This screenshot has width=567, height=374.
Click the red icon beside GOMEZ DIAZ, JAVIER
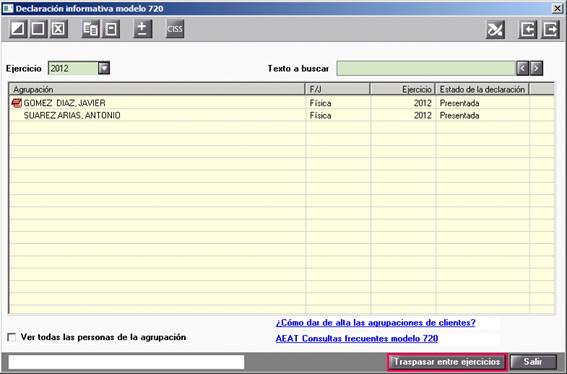tap(17, 103)
